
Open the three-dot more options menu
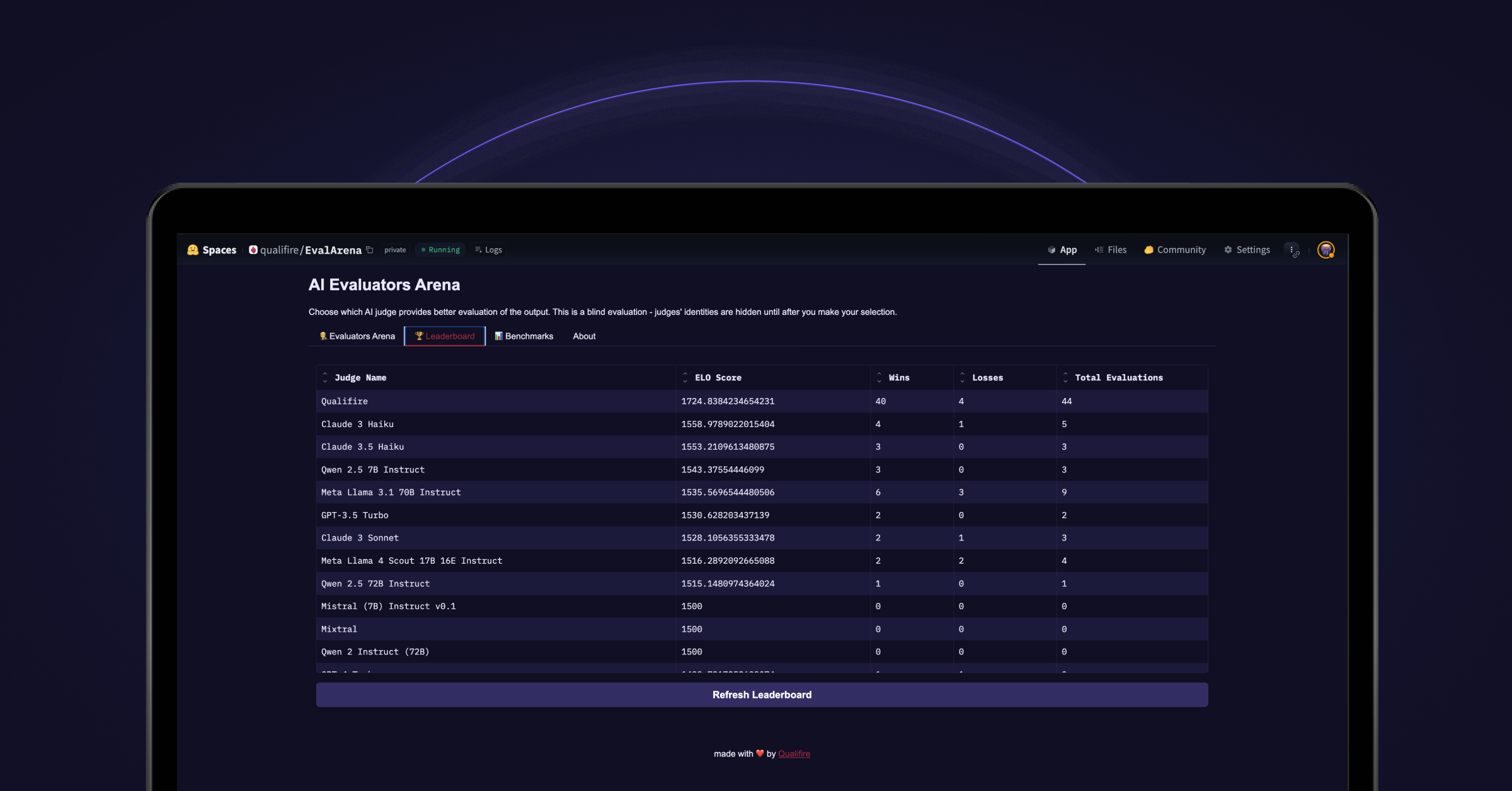tap(1291, 250)
